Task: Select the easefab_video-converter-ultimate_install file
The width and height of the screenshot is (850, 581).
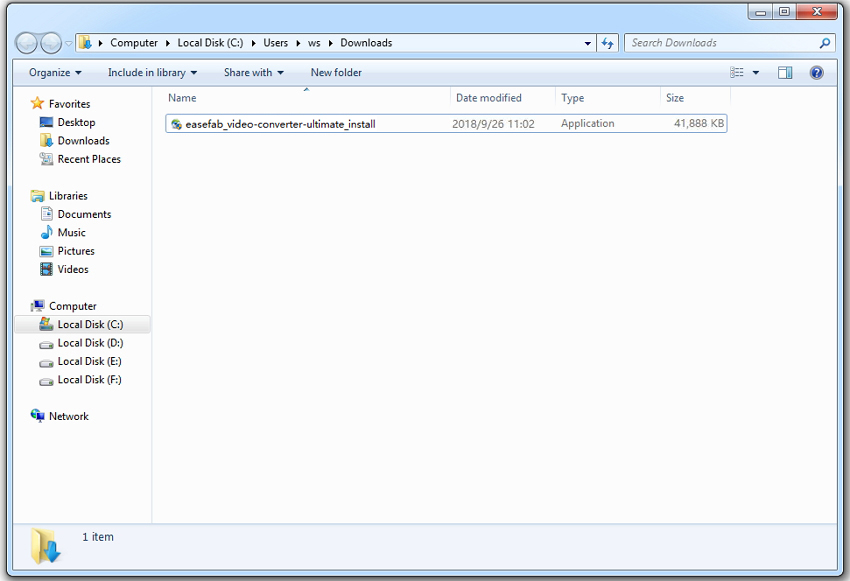Action: point(446,124)
